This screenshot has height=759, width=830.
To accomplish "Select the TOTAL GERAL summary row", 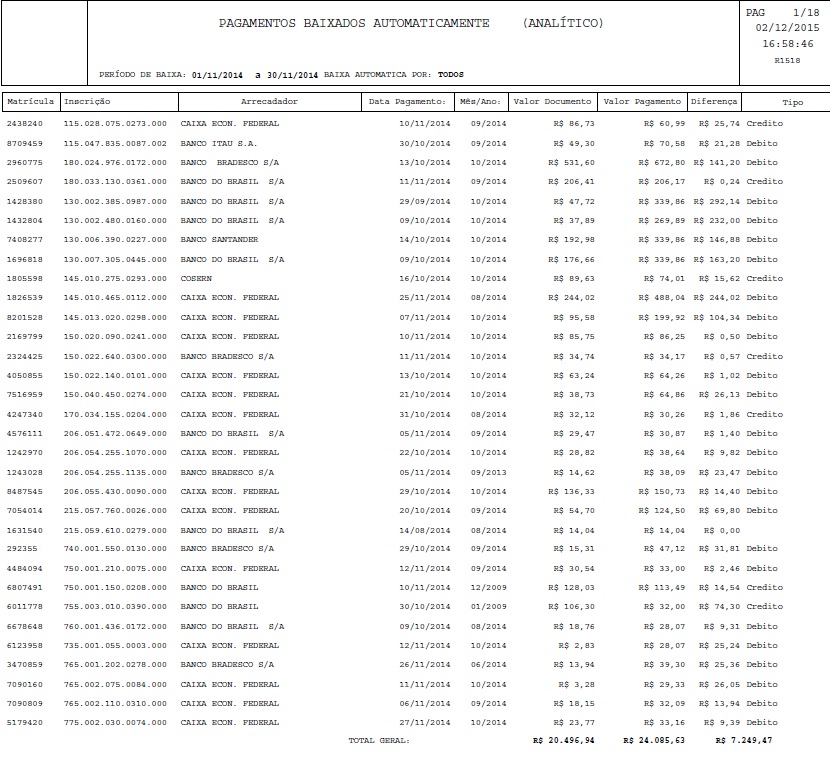I will 380,740.
